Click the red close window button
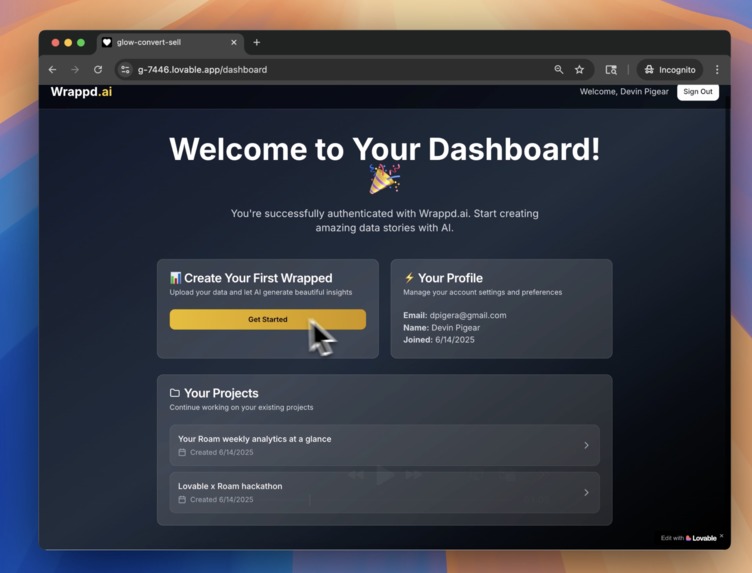 pos(55,43)
